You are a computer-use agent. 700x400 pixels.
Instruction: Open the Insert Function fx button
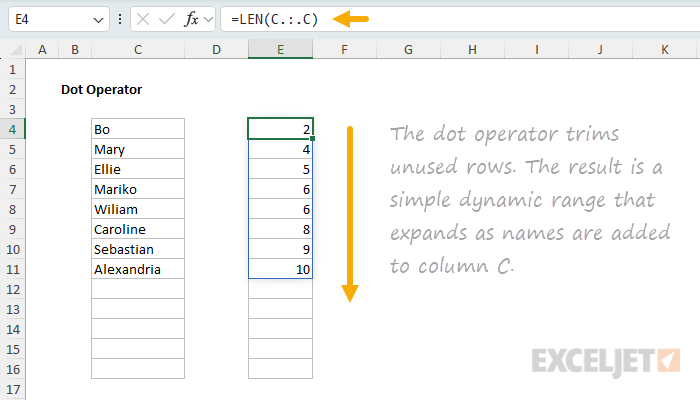tap(192, 19)
